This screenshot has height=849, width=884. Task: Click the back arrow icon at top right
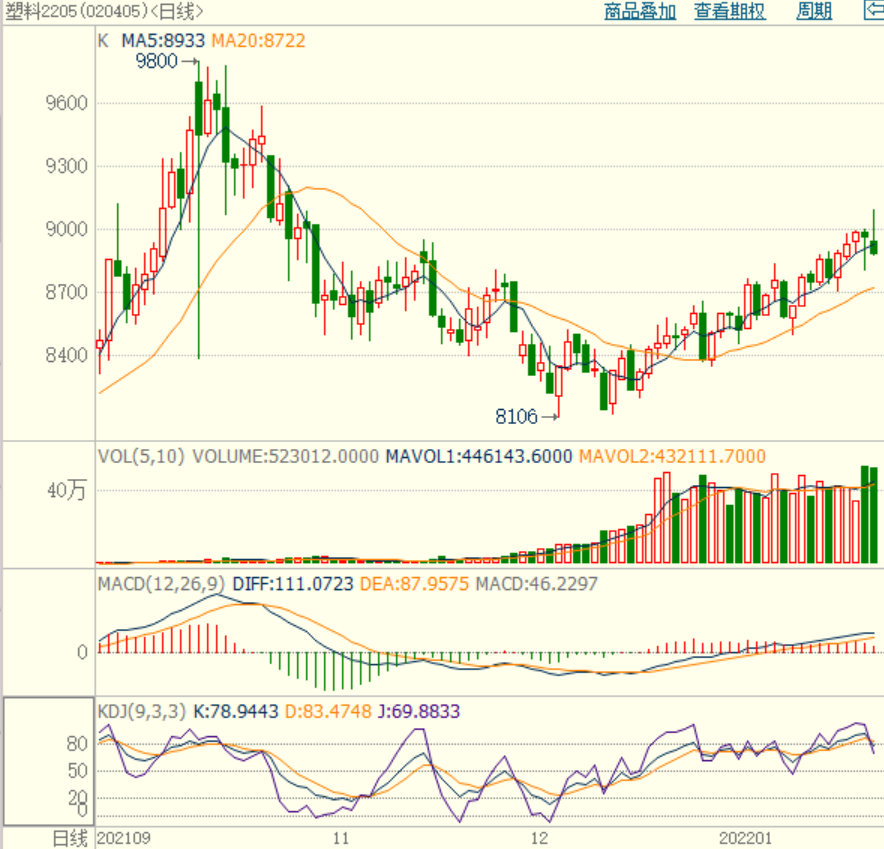[x=873, y=12]
